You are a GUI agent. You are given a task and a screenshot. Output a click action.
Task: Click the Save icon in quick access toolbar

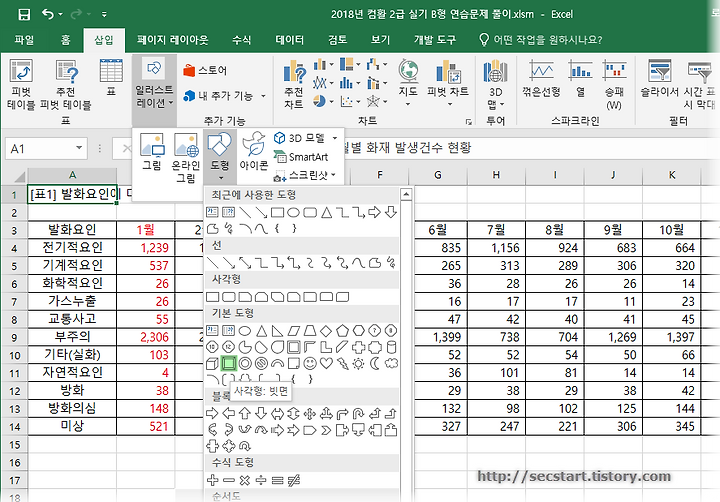(24, 14)
